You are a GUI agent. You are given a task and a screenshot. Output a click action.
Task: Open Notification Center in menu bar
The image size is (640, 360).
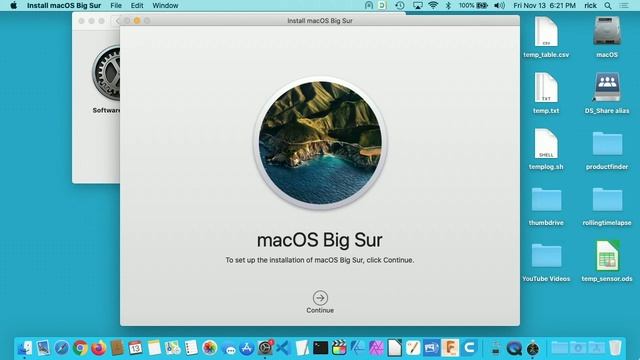coord(624,5)
